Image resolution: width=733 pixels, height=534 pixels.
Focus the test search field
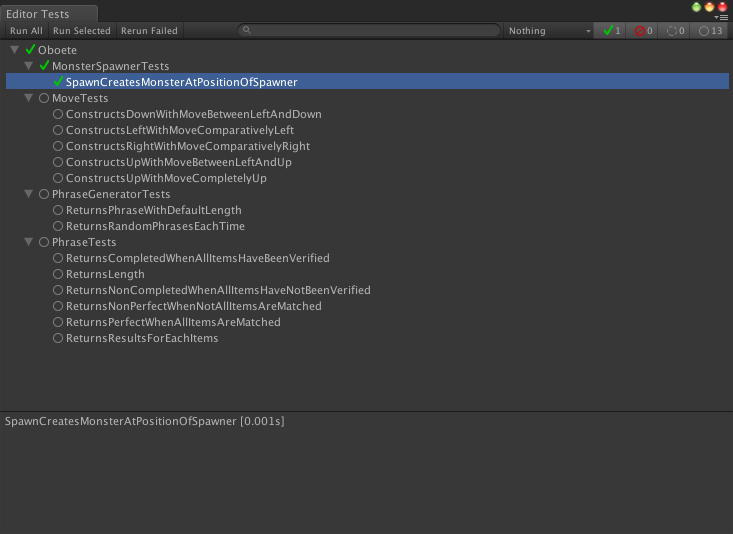click(x=369, y=30)
